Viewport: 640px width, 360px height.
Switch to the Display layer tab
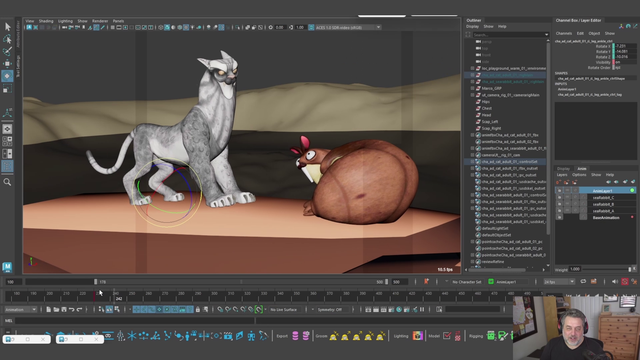pyautogui.click(x=563, y=169)
